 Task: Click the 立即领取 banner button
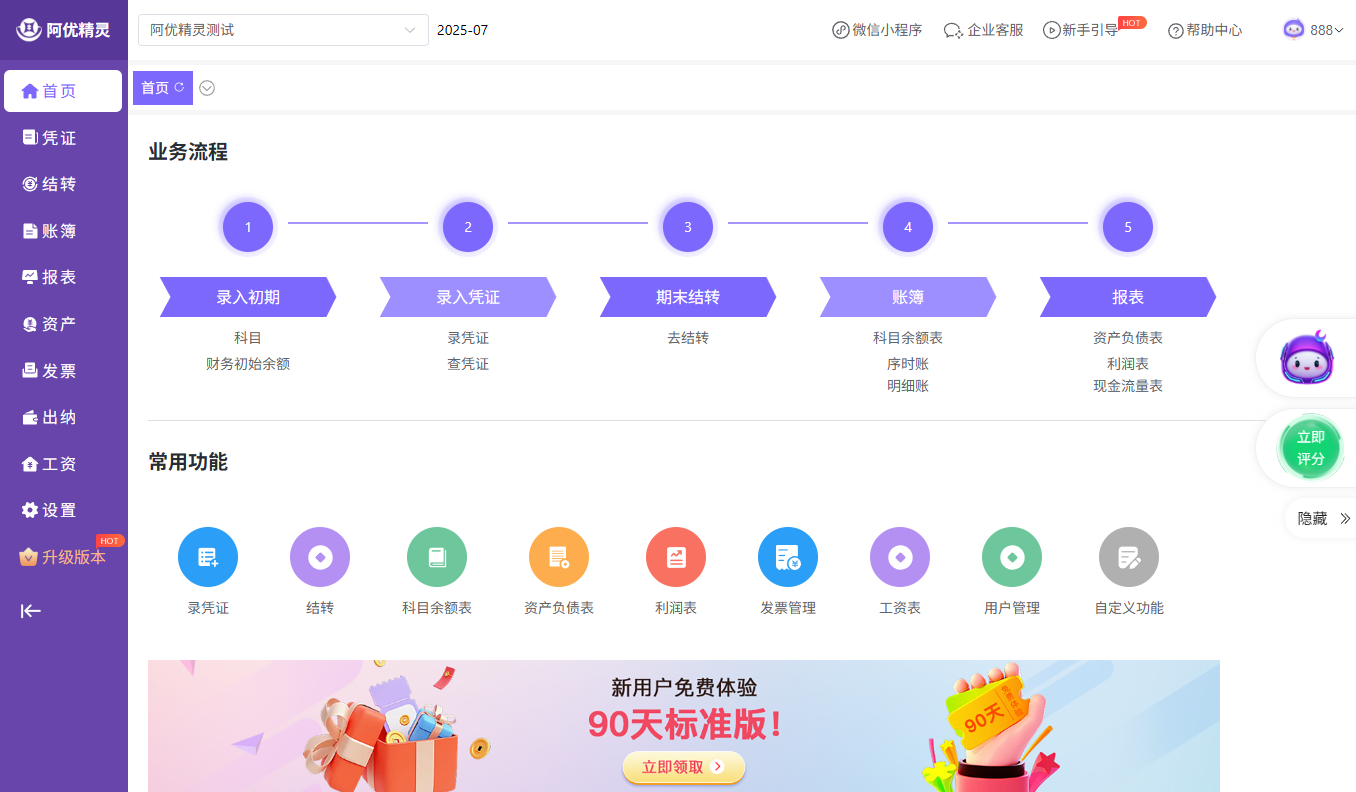[x=684, y=767]
